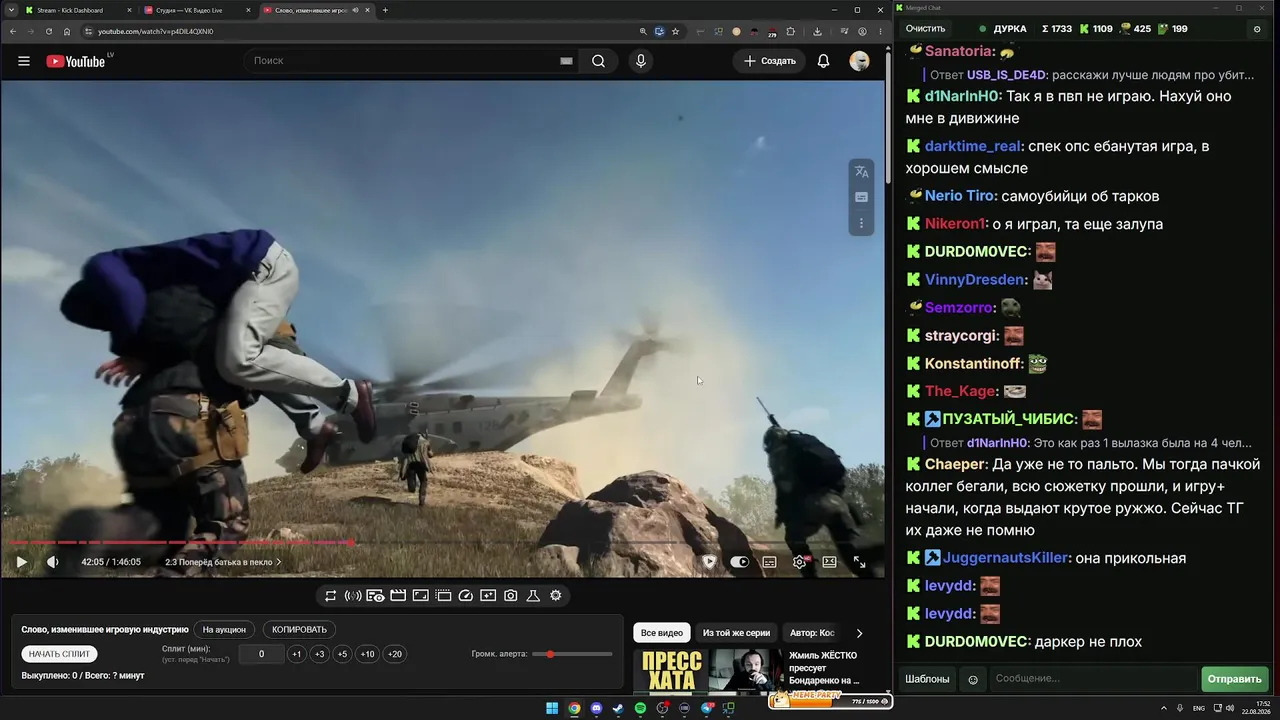Screen dimensions: 1280x720
Task: Open Telegram from the taskbar
Action: (706, 708)
